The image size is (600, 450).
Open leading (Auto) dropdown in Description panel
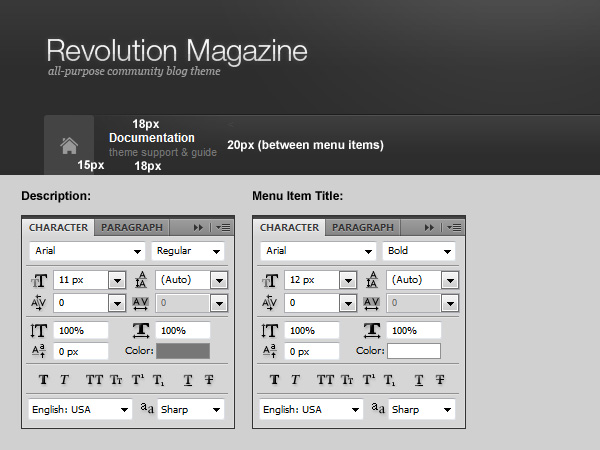tap(219, 280)
